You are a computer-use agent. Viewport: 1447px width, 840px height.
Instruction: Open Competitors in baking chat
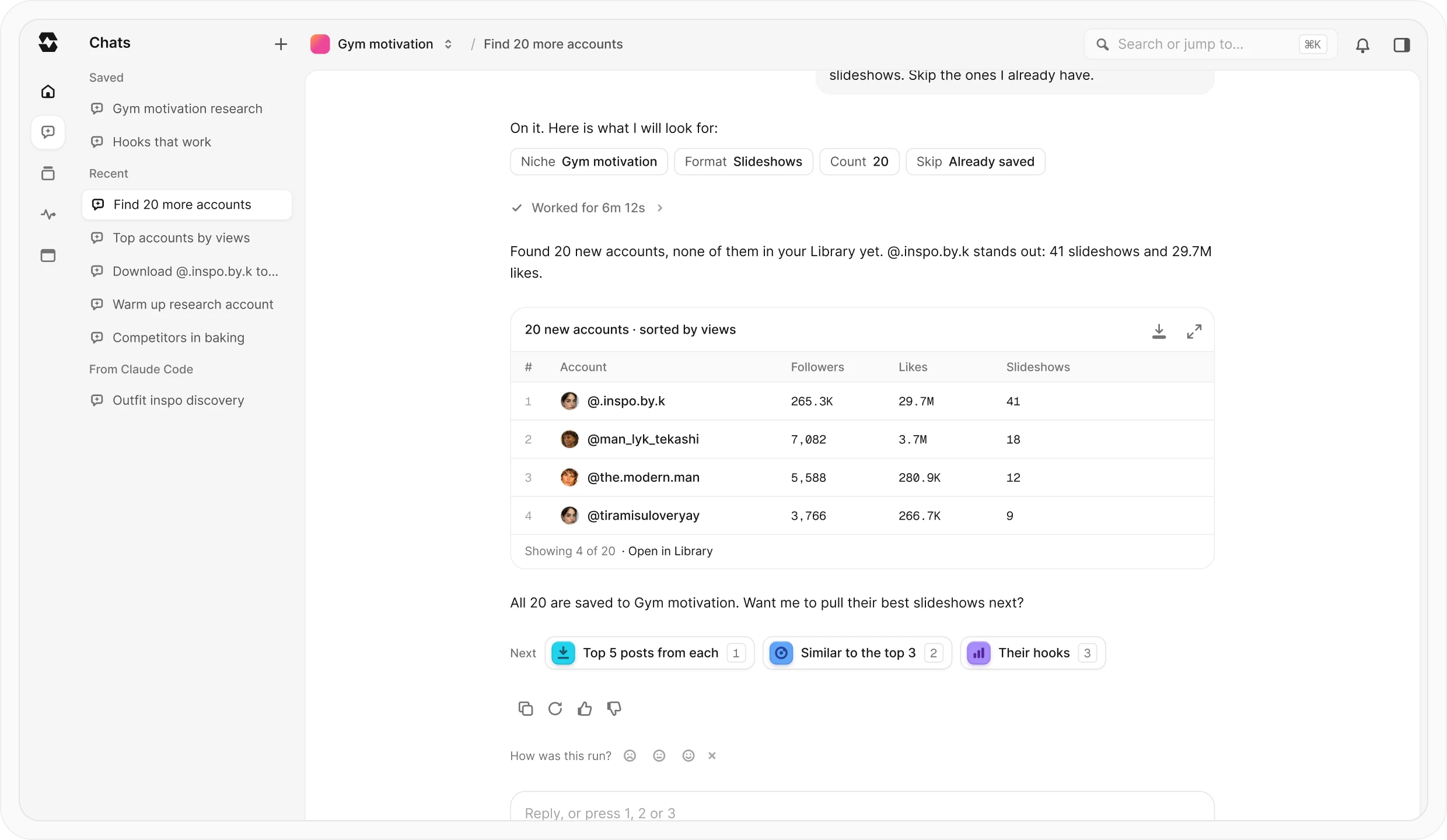[x=187, y=338]
